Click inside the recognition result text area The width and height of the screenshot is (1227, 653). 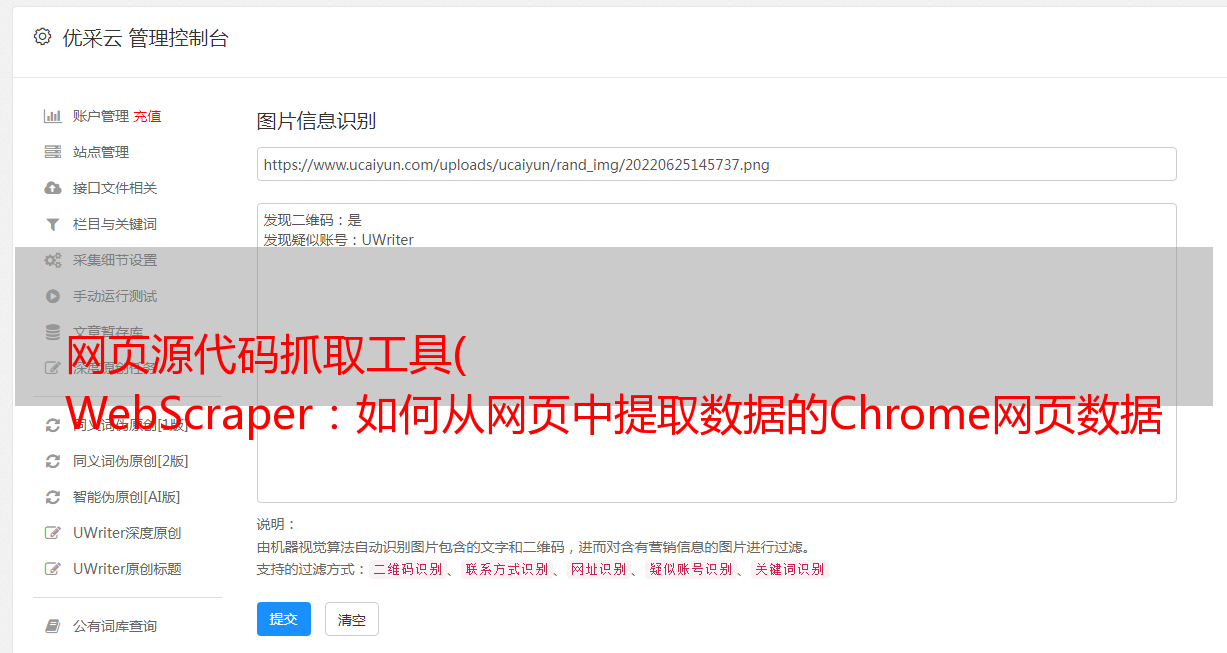click(x=716, y=353)
